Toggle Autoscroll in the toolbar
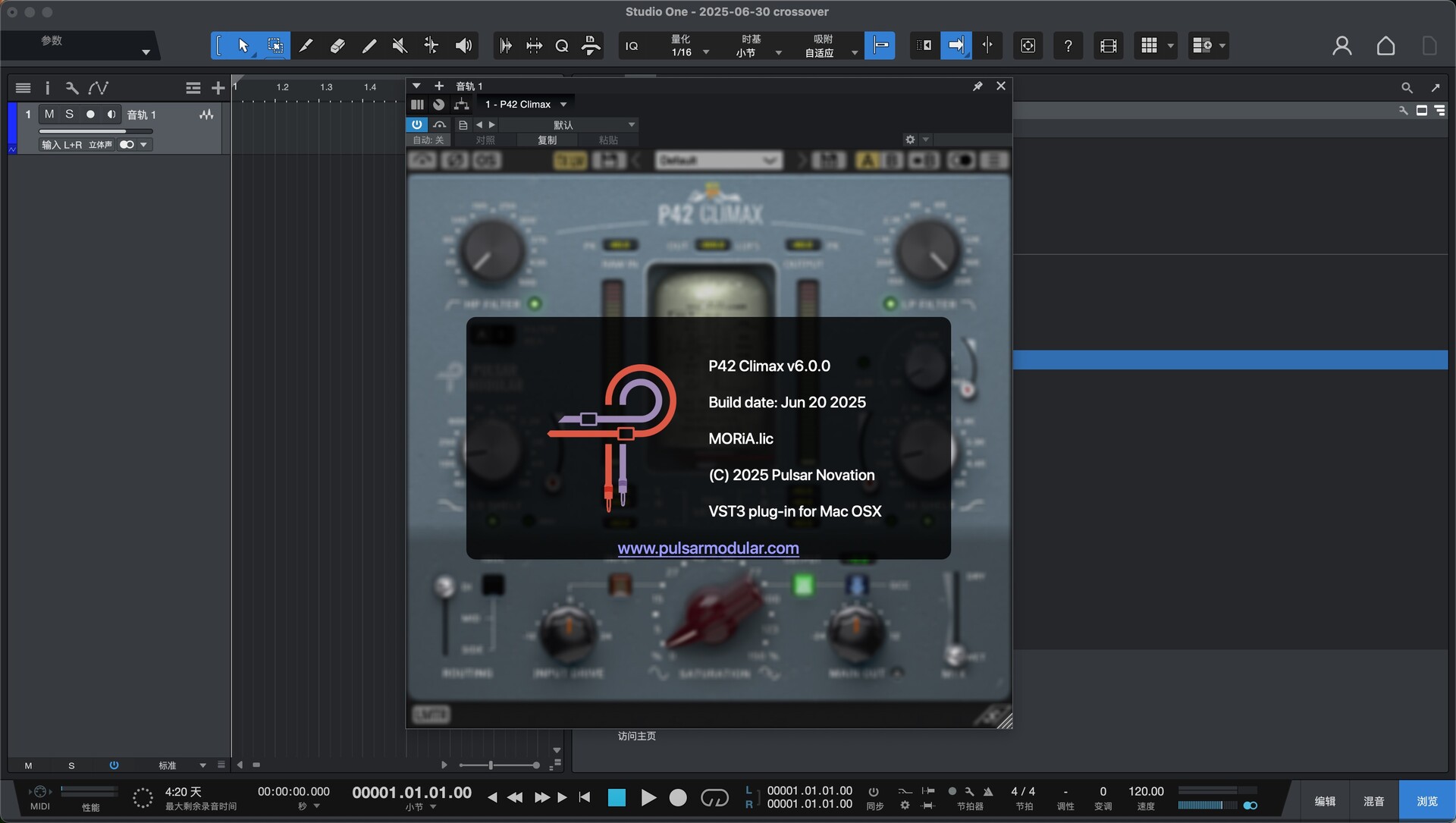The height and width of the screenshot is (823, 1456). point(955,46)
